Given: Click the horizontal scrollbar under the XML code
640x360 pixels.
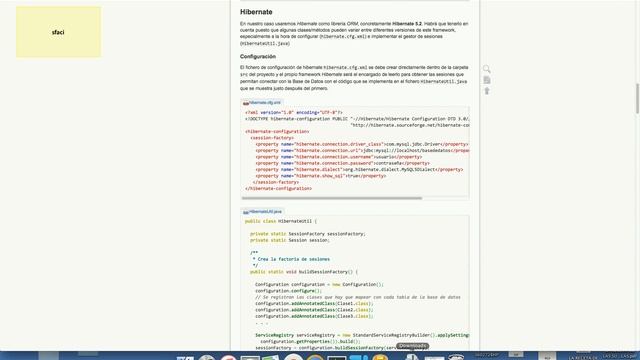Looking at the screenshot, I should pos(332,198).
